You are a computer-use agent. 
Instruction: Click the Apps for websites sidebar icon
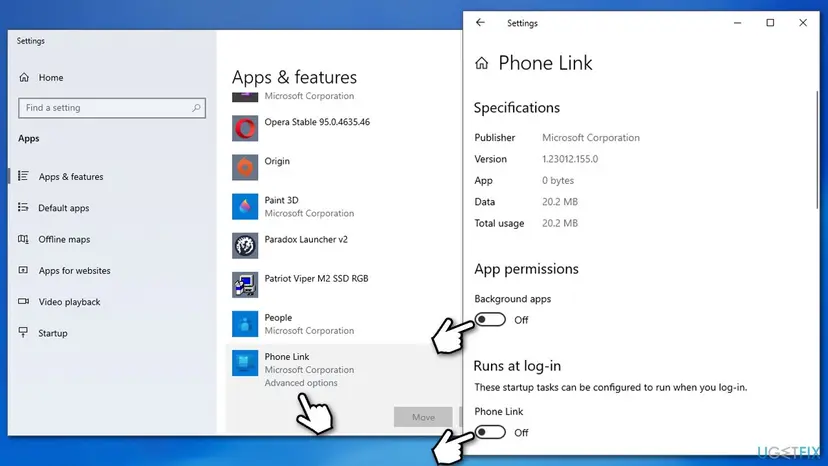click(23, 270)
